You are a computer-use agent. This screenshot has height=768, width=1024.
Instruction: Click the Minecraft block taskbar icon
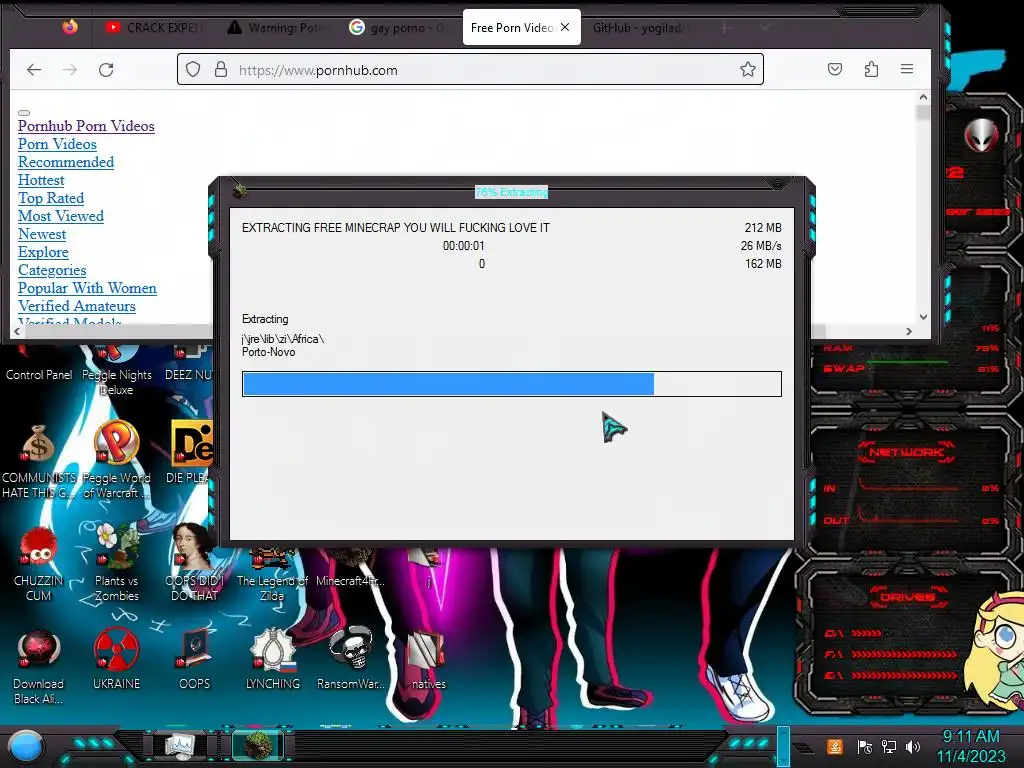(x=257, y=746)
